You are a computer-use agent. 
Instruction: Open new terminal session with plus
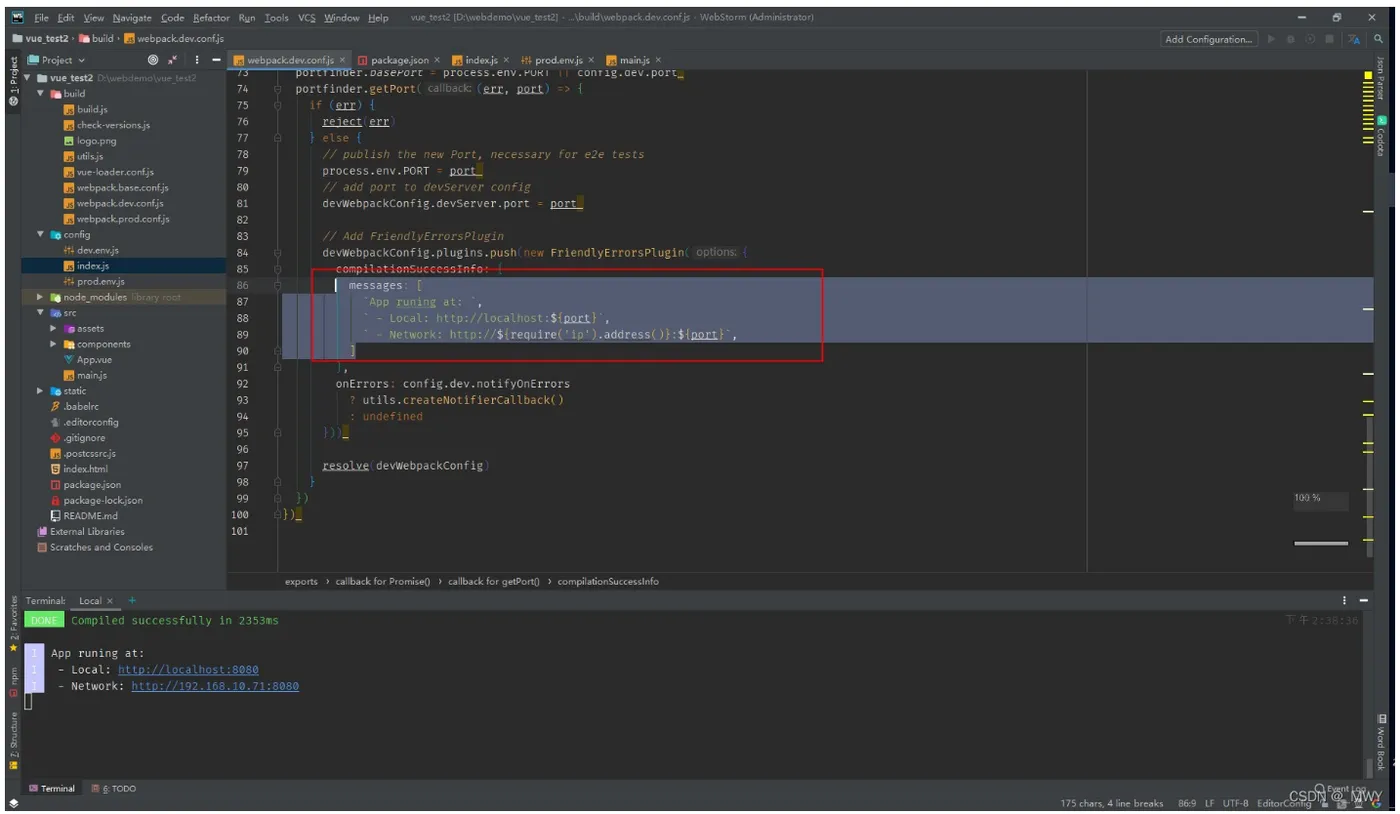[132, 600]
